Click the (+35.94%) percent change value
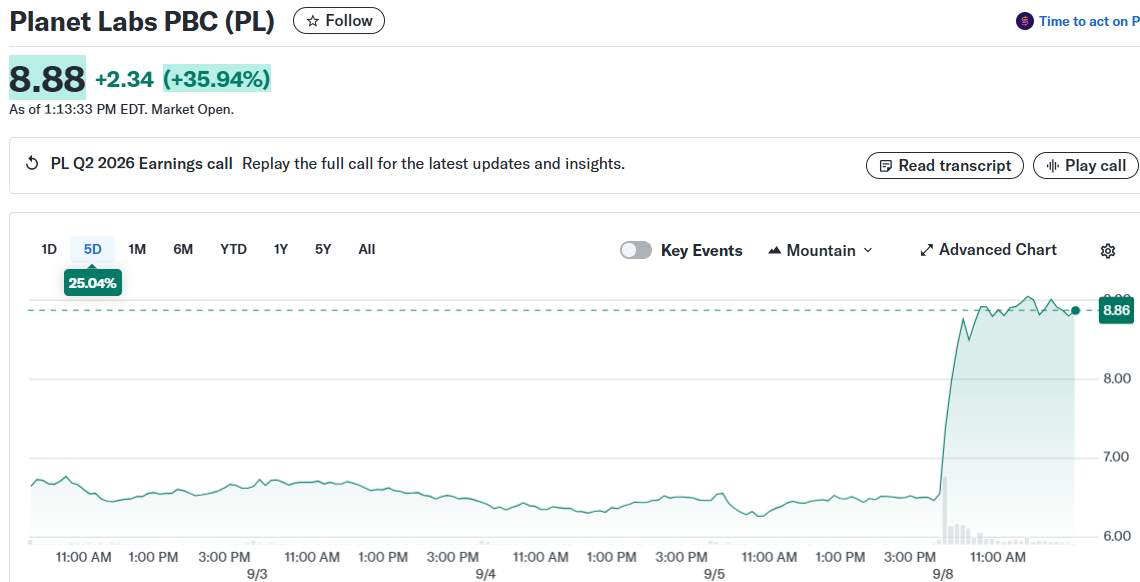 pyautogui.click(x=217, y=78)
